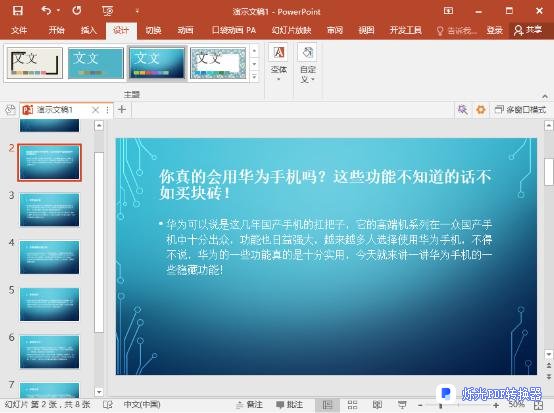Screen dimensions: 554x413
Task: Switch to the 切换 ribbon tab
Action: 153,30
